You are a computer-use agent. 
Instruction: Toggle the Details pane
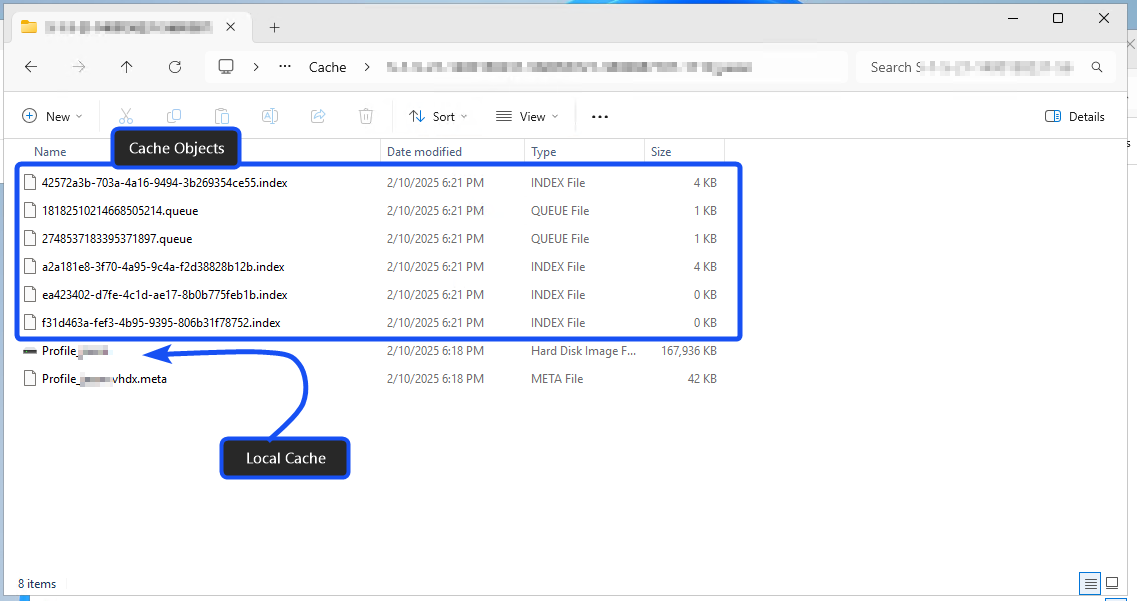1074,116
